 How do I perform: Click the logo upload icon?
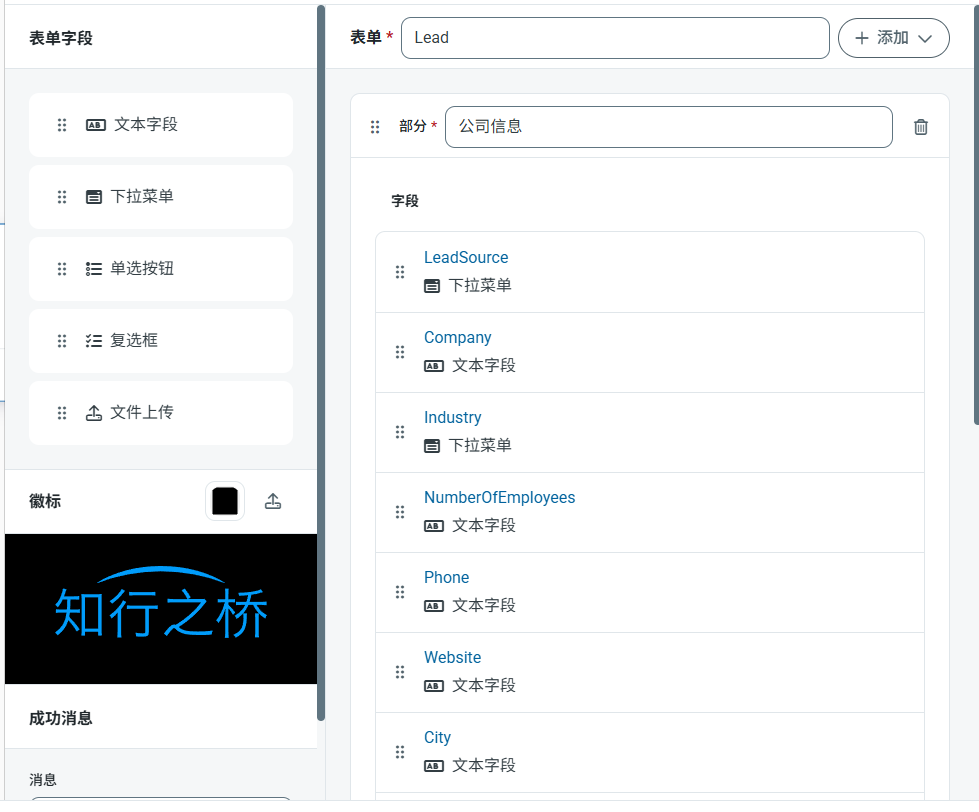pos(273,502)
